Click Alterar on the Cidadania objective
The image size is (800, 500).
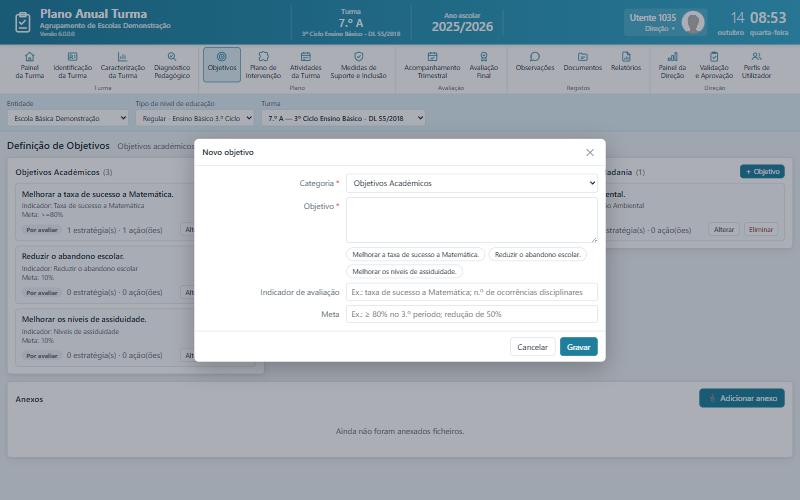coord(723,230)
